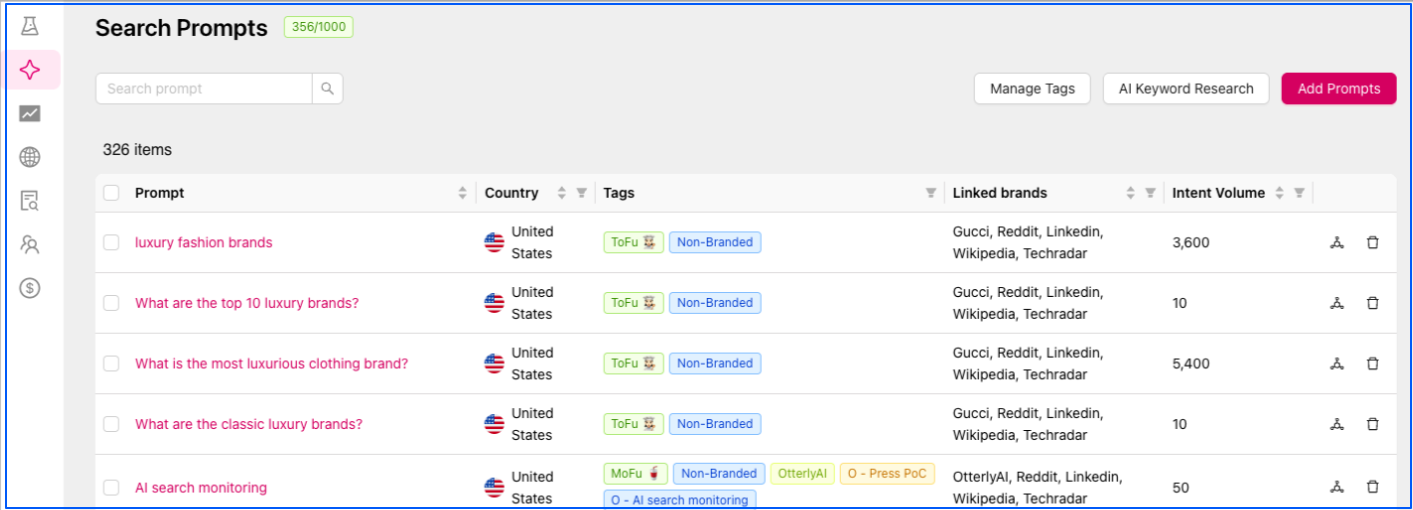Click the Add Prompts button
The image size is (1413, 510).
pos(1339,88)
